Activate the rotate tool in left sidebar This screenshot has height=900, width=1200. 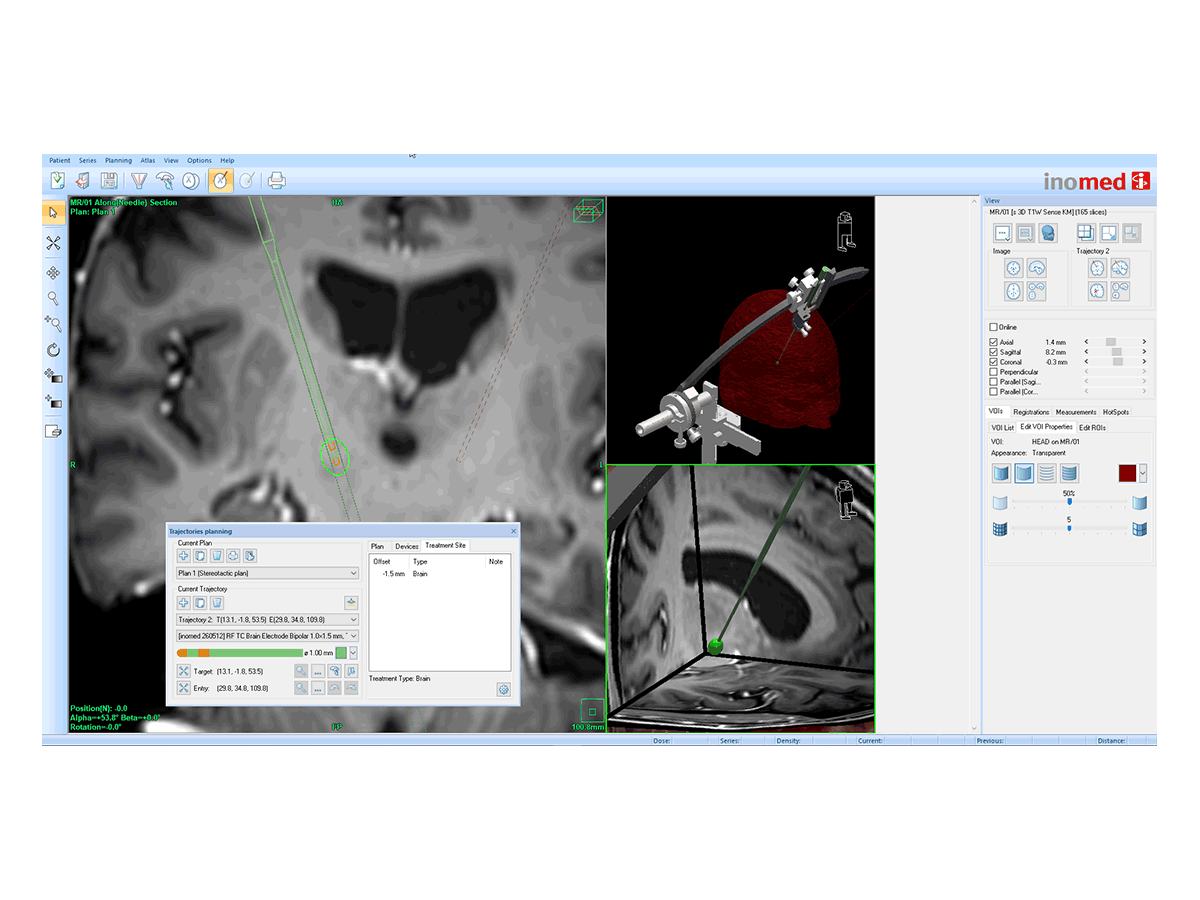click(53, 350)
